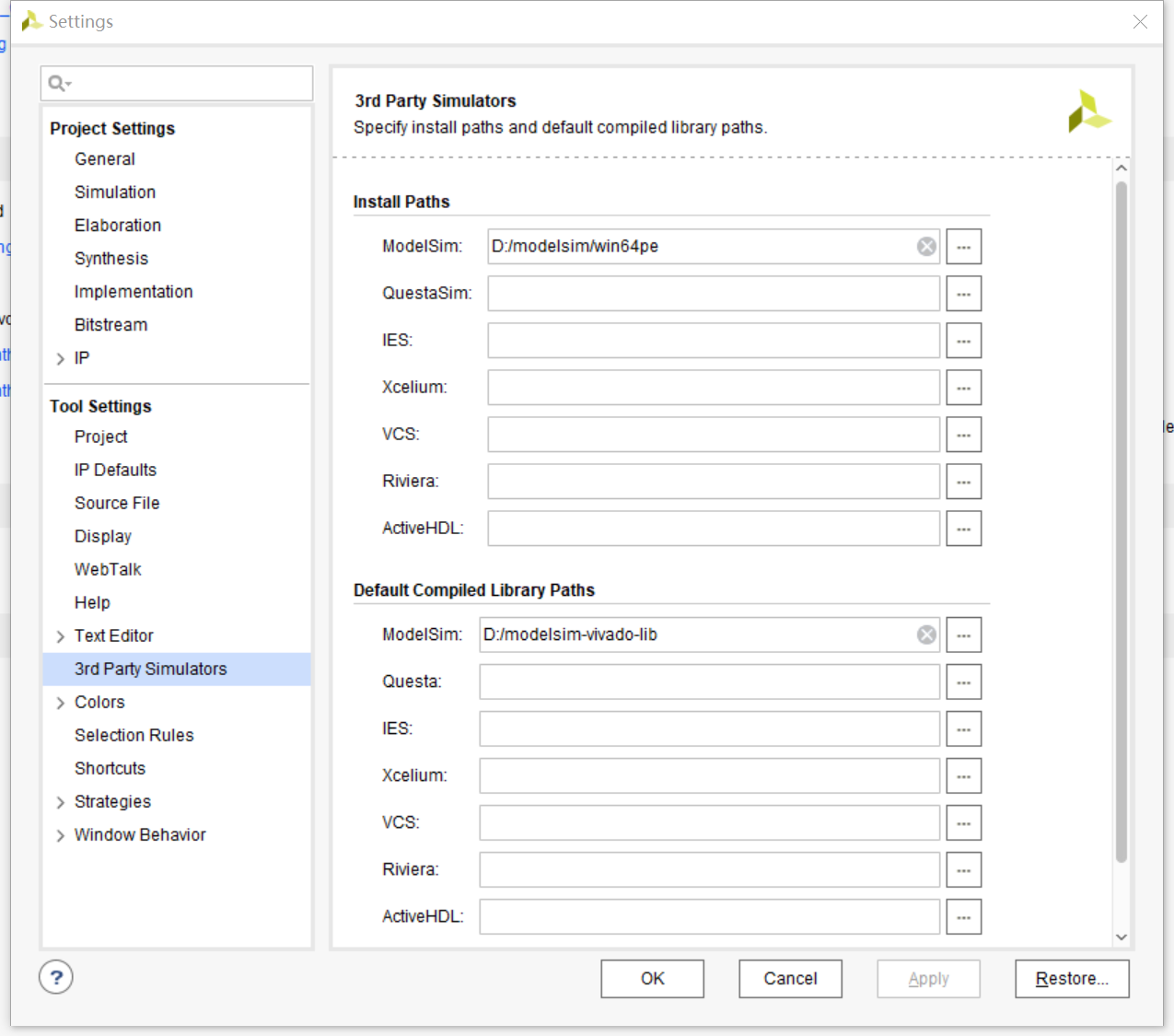Open Simulation settings
This screenshot has height=1036, width=1174.
115,192
